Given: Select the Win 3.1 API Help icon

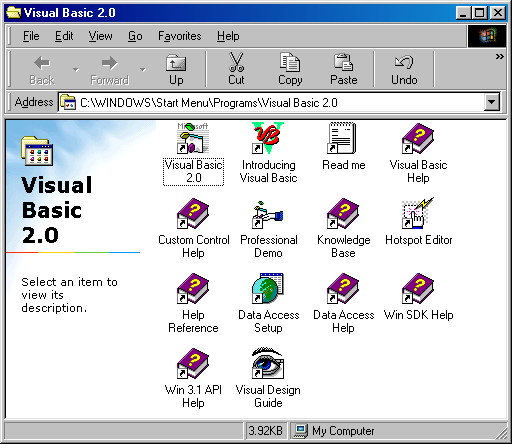Looking at the screenshot, I should pos(193,363).
